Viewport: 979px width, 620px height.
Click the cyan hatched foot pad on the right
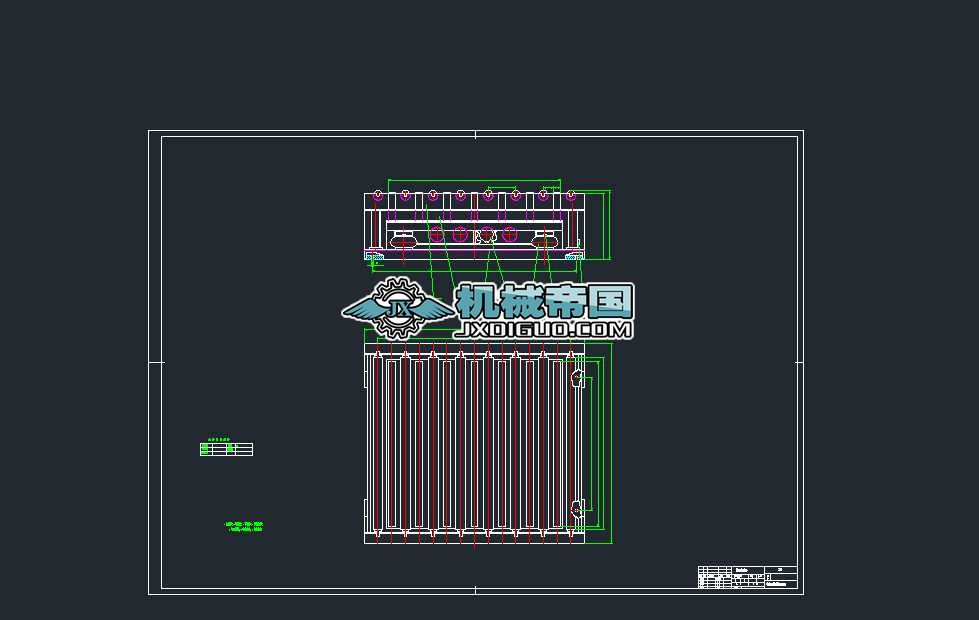coord(573,257)
